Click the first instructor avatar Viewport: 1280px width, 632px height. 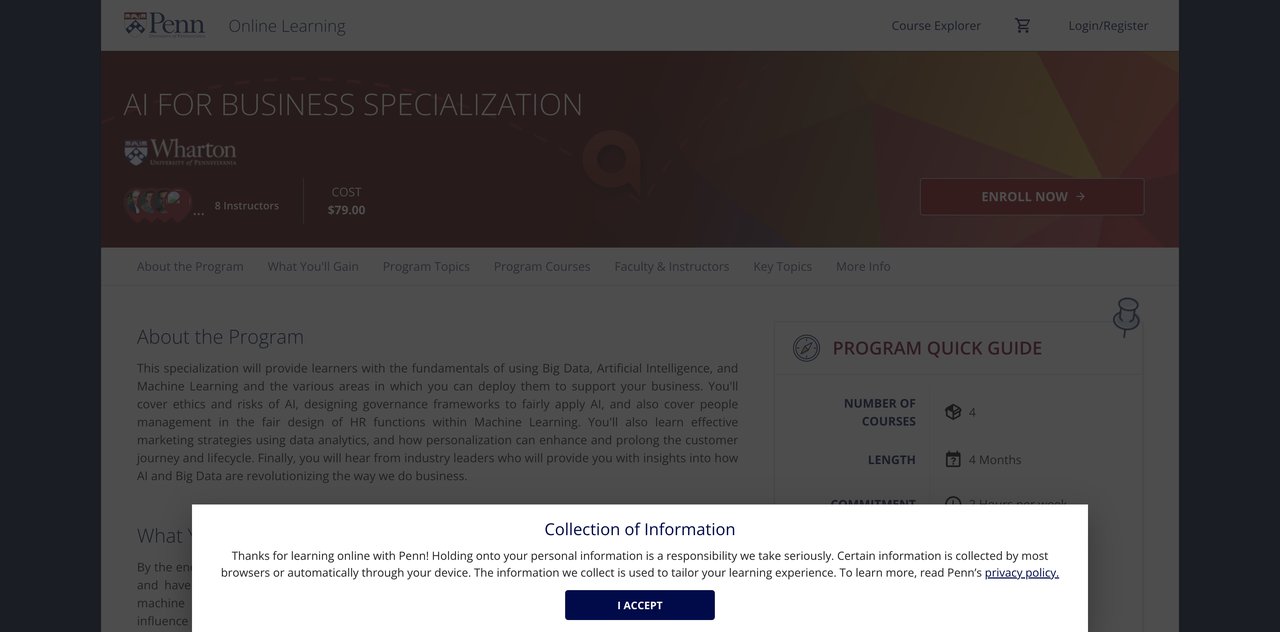pyautogui.click(x=131, y=202)
